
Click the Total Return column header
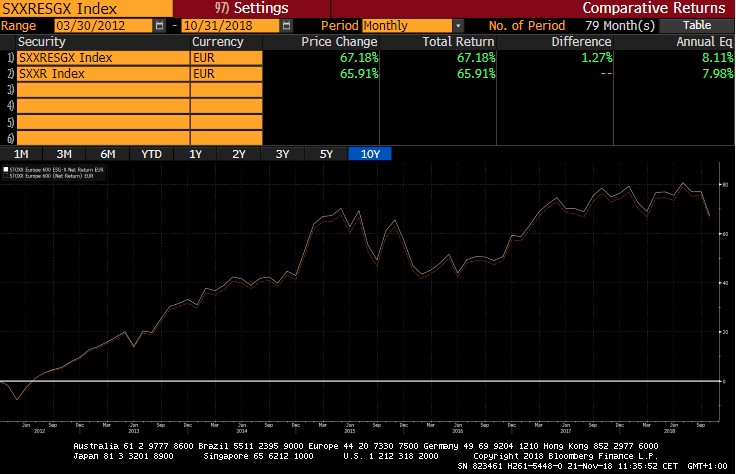pos(458,42)
